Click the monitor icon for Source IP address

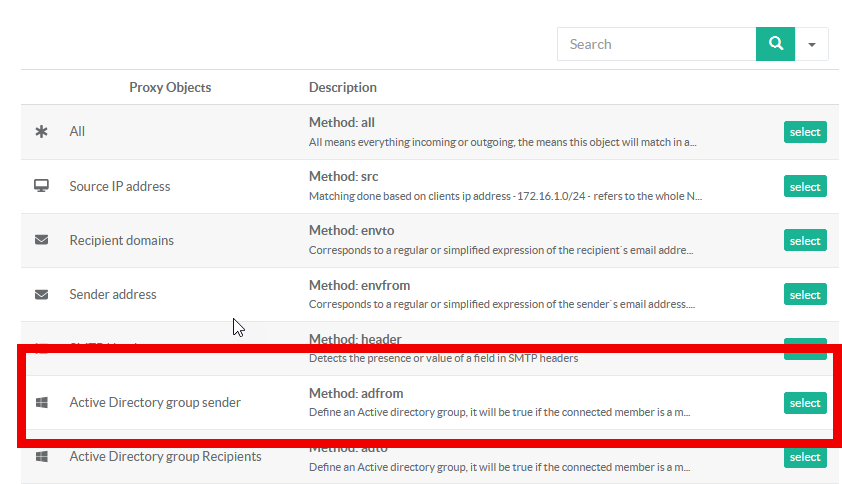tap(42, 186)
